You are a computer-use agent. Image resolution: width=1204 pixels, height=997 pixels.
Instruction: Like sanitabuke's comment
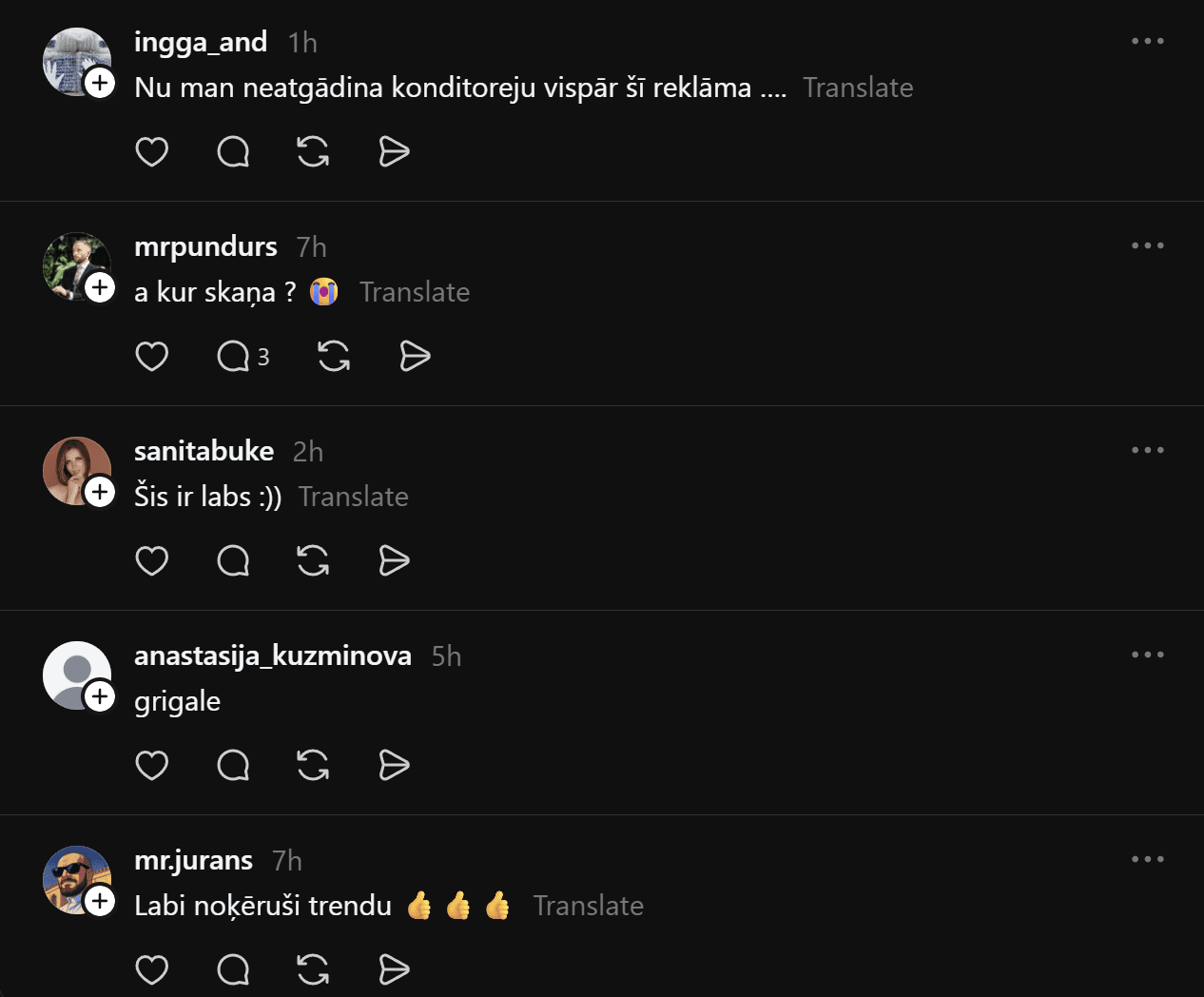coord(152,561)
